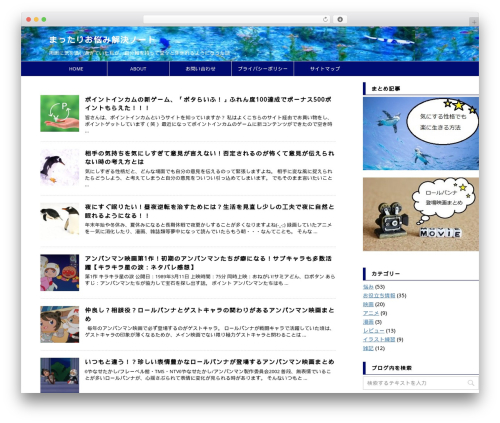Click the green hand recycling thumbnail
500x423 pixels.
click(60, 113)
